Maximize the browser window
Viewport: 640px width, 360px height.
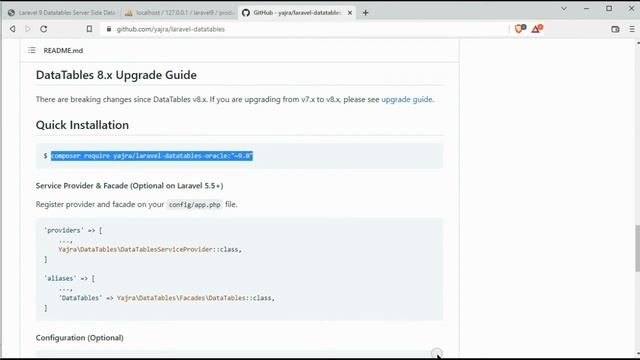[x=609, y=8]
